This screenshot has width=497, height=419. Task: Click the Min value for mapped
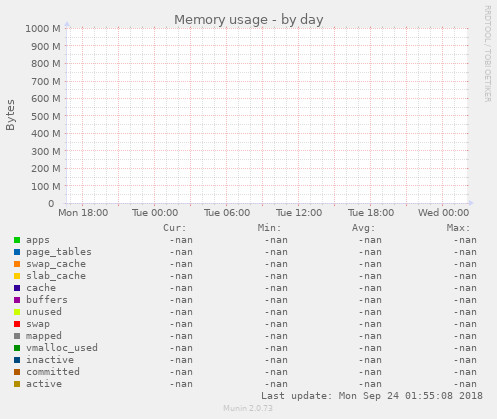[x=276, y=336]
